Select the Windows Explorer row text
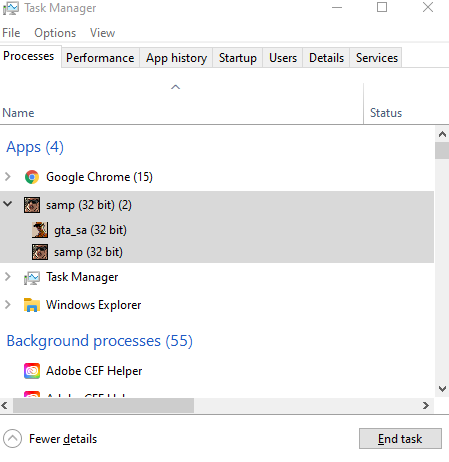 tap(94, 305)
